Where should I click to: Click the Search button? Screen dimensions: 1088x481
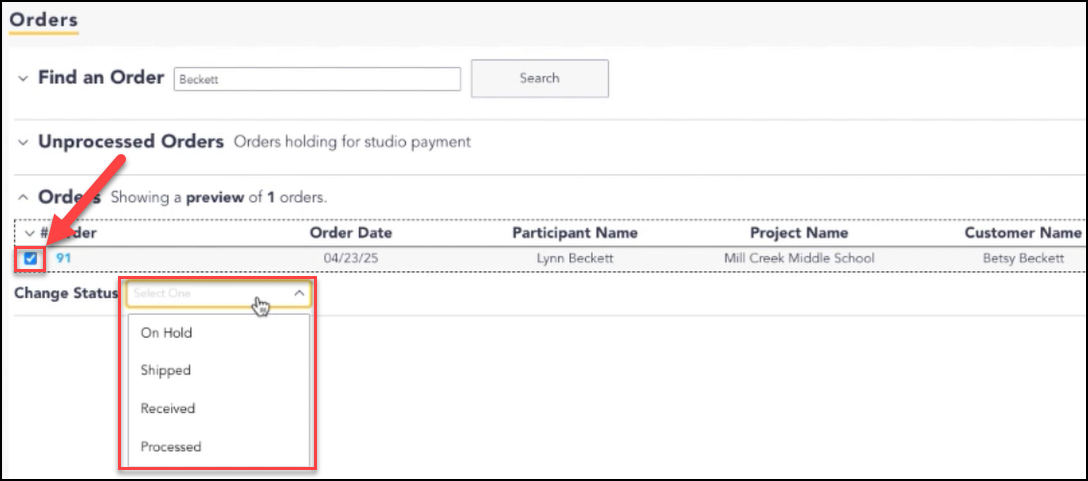point(540,78)
